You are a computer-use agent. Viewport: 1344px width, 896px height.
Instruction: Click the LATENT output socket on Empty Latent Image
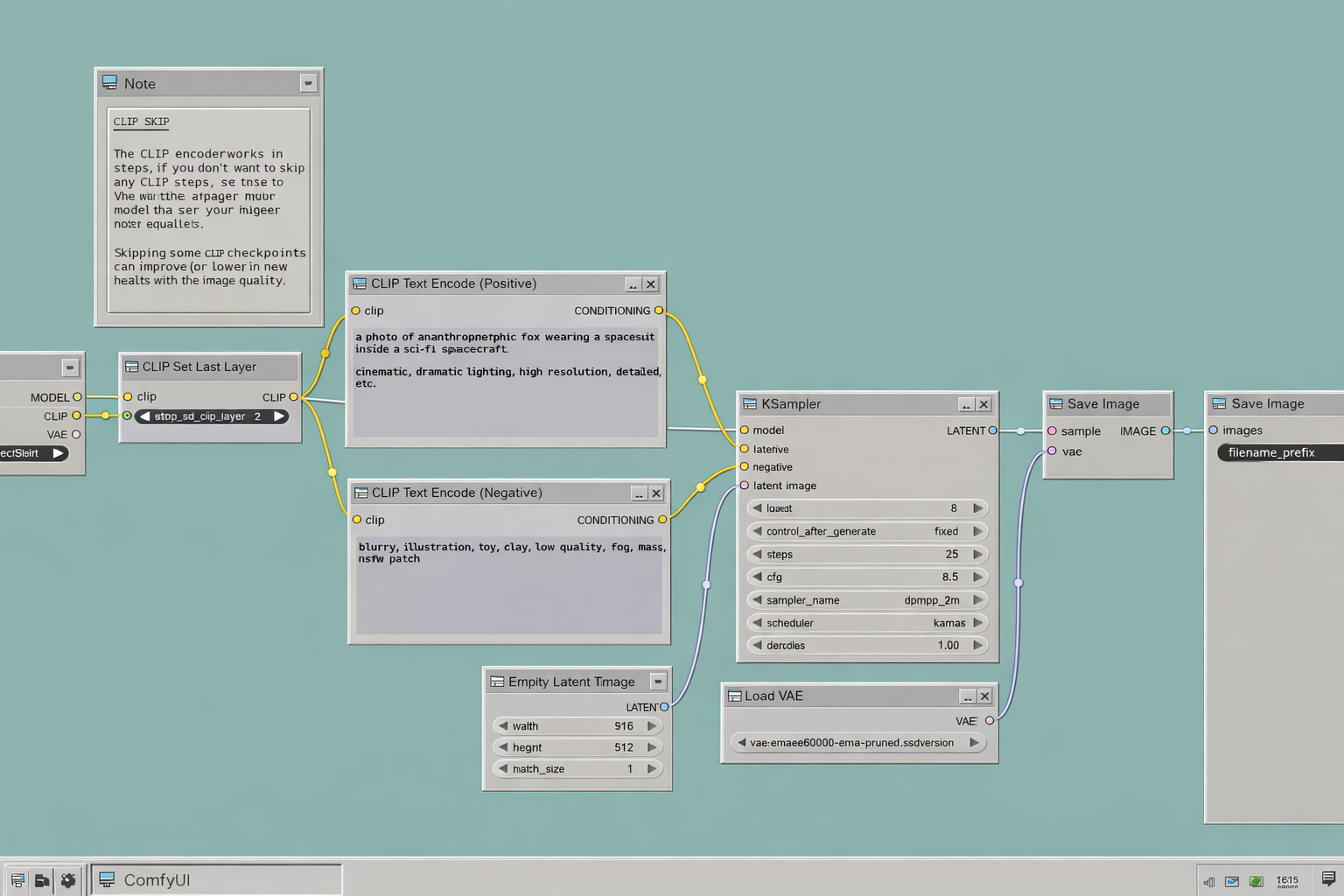(x=664, y=707)
